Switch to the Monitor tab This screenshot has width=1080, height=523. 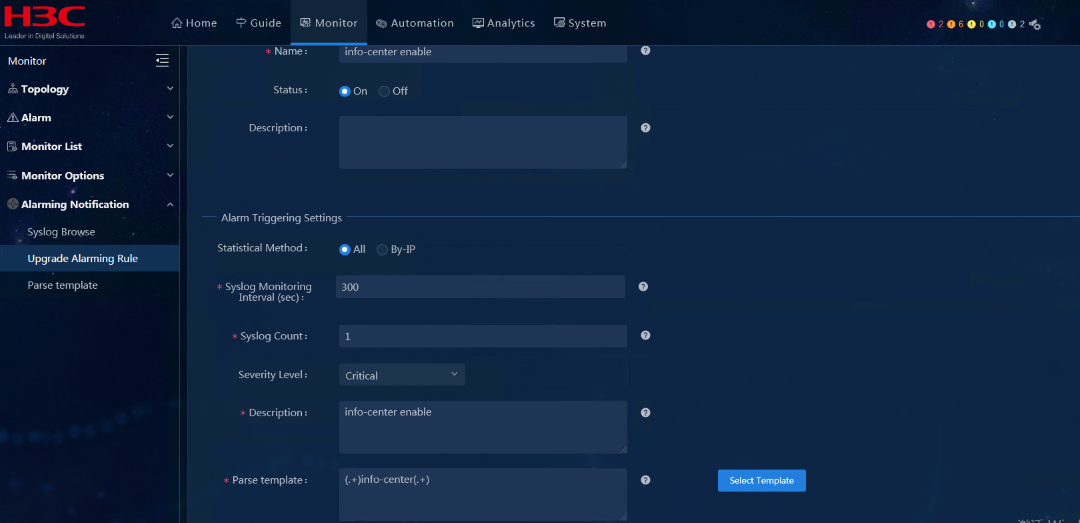[329, 23]
